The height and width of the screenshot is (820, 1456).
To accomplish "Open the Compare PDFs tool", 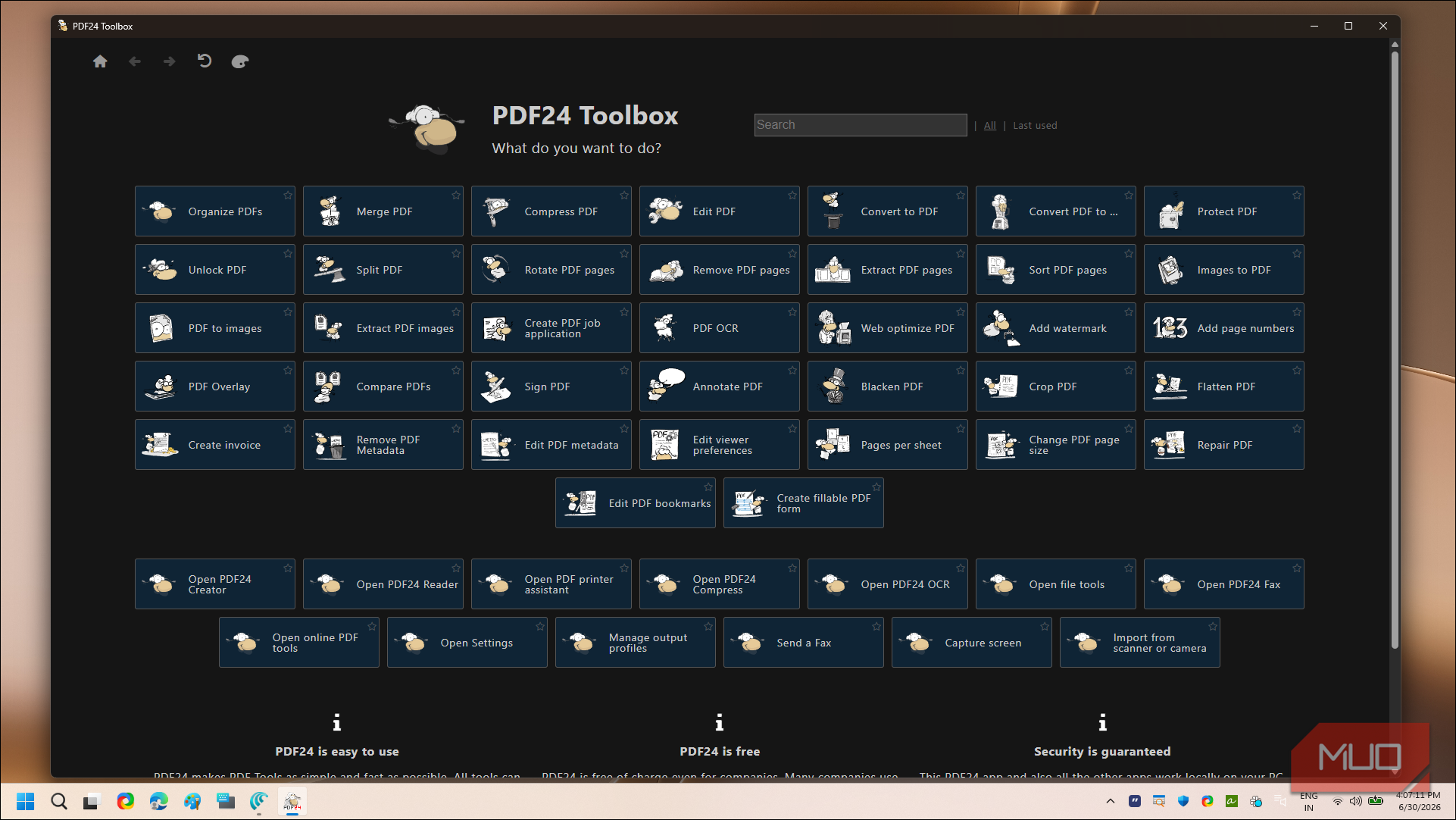I will pyautogui.click(x=383, y=387).
